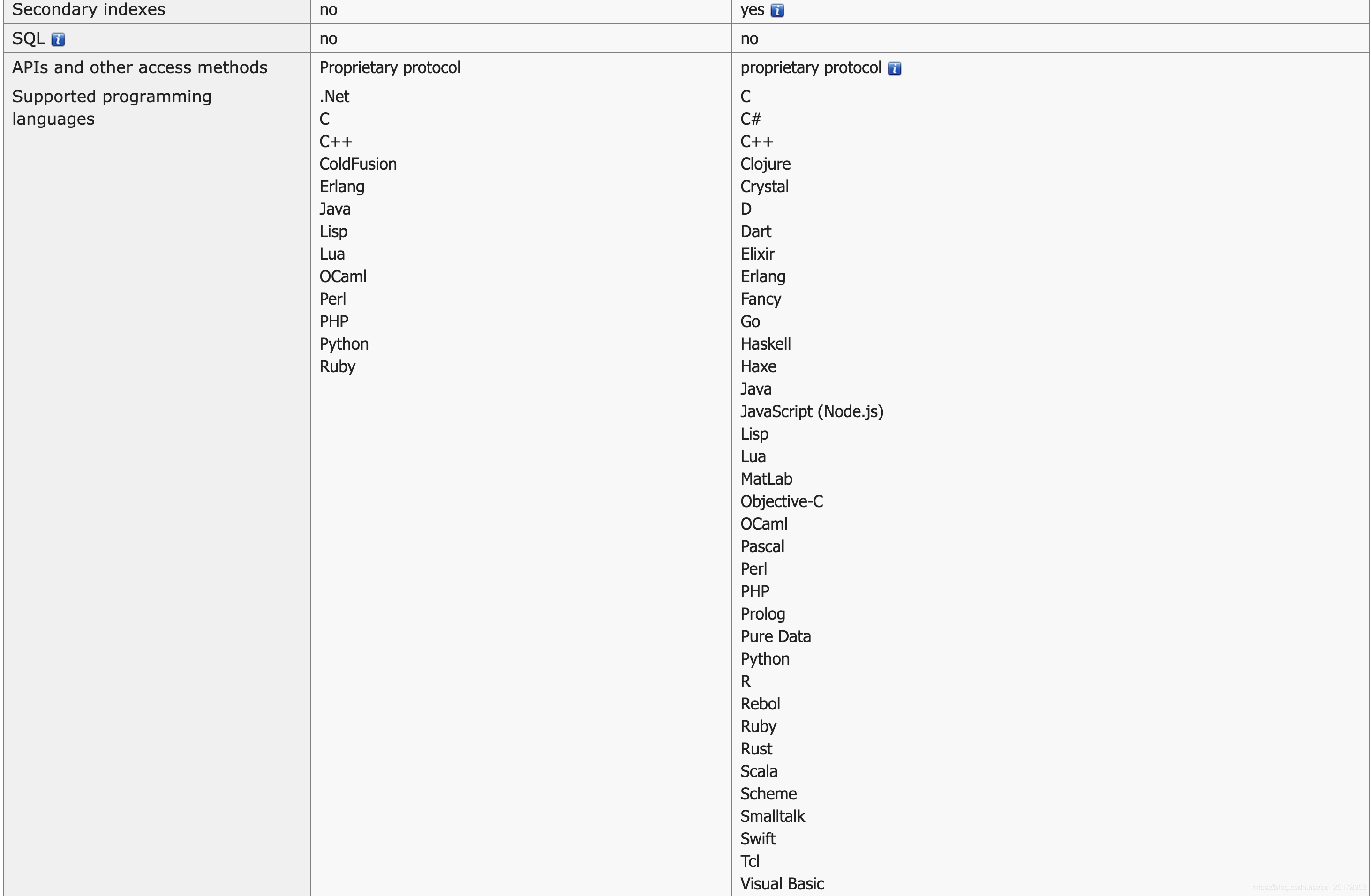Click 'ColdFusion' in the language list

click(x=358, y=164)
